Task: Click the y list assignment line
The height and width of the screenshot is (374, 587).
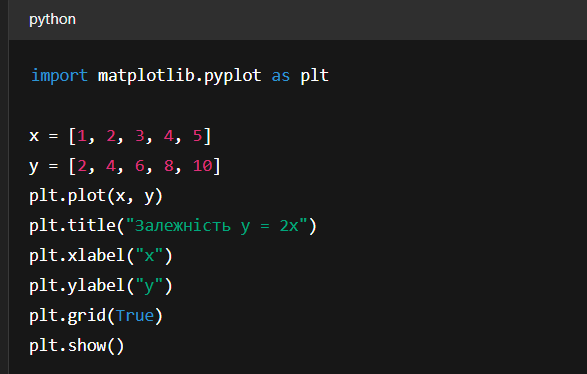Action: point(125,166)
